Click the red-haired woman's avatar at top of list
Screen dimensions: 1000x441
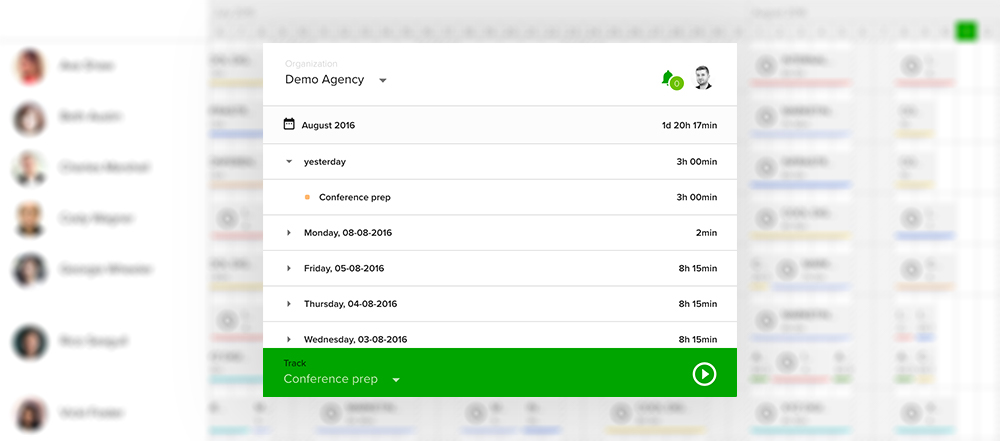point(30,66)
